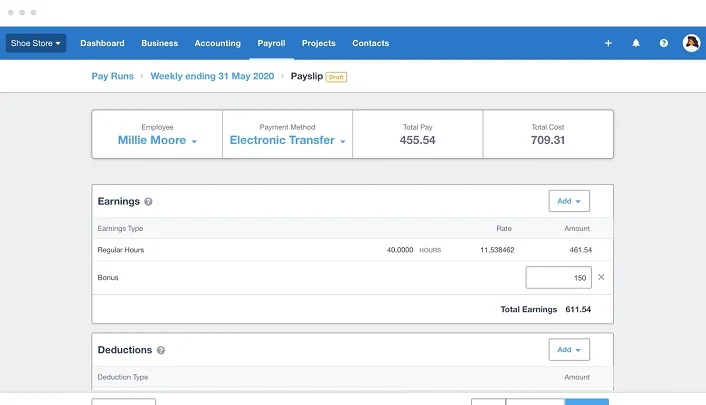The image size is (706, 405).
Task: Open the Earnings Add dropdown
Action: point(569,201)
